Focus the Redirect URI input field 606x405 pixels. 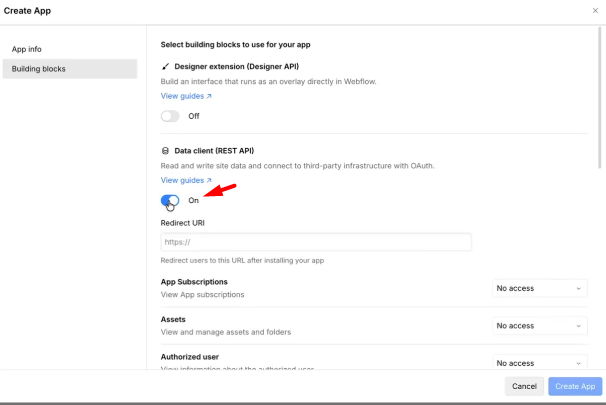315,242
